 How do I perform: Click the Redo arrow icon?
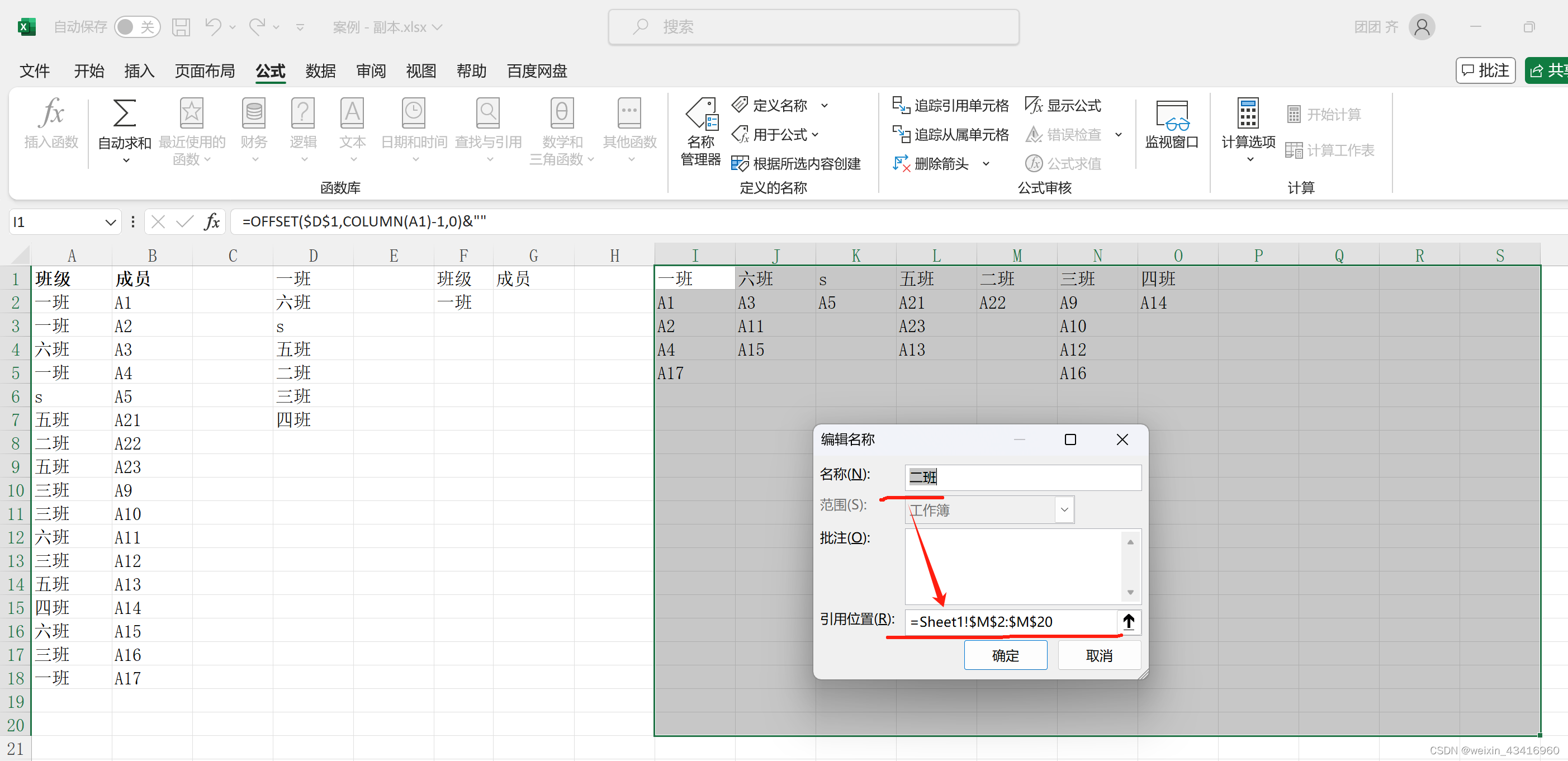[x=257, y=26]
